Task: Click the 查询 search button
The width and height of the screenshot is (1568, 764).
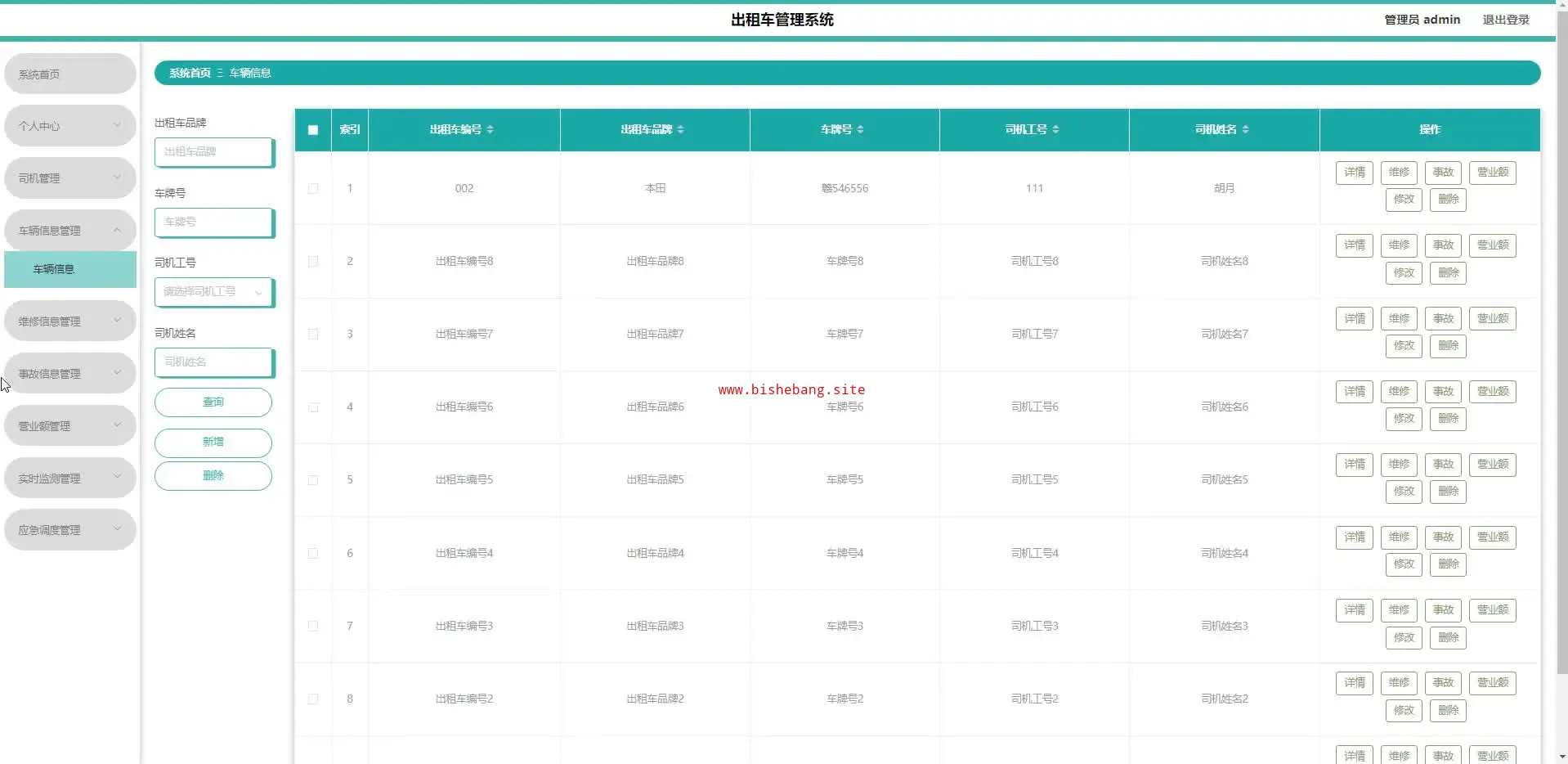Action: [x=213, y=402]
